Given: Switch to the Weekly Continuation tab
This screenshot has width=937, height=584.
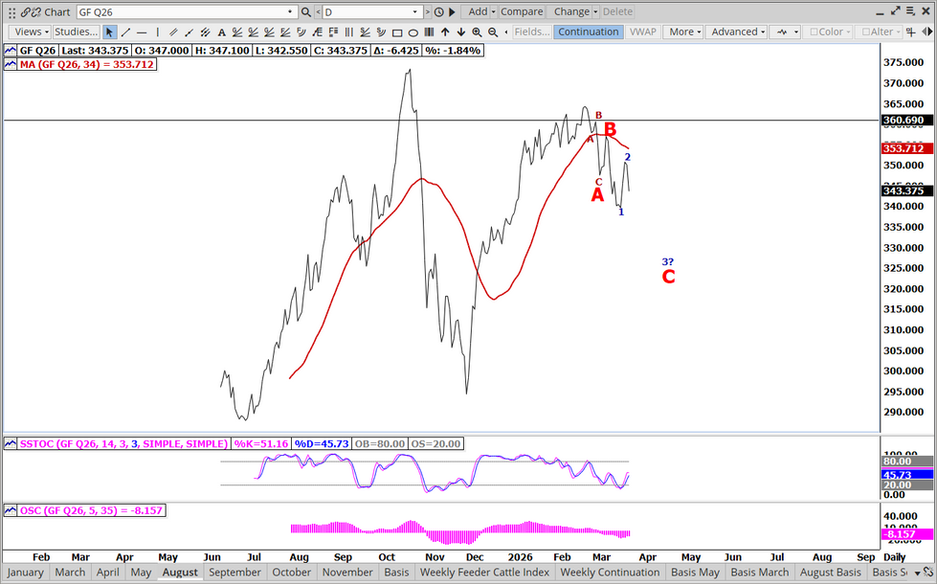Looking at the screenshot, I should (610, 573).
